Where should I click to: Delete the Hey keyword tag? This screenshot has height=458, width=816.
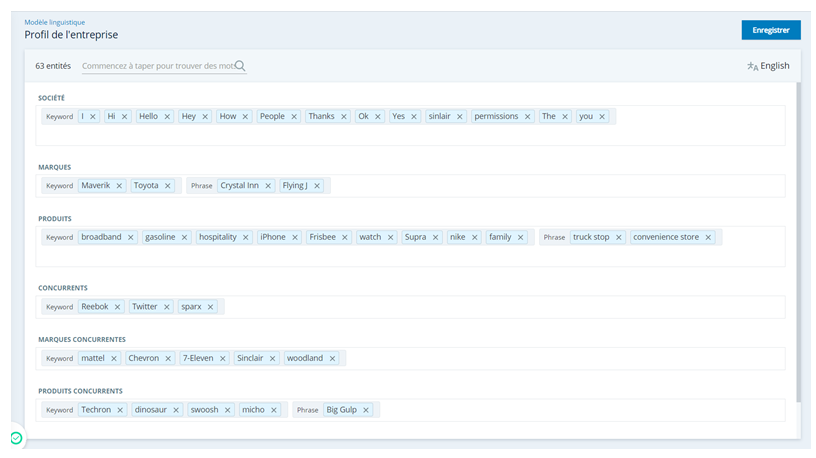(x=205, y=117)
